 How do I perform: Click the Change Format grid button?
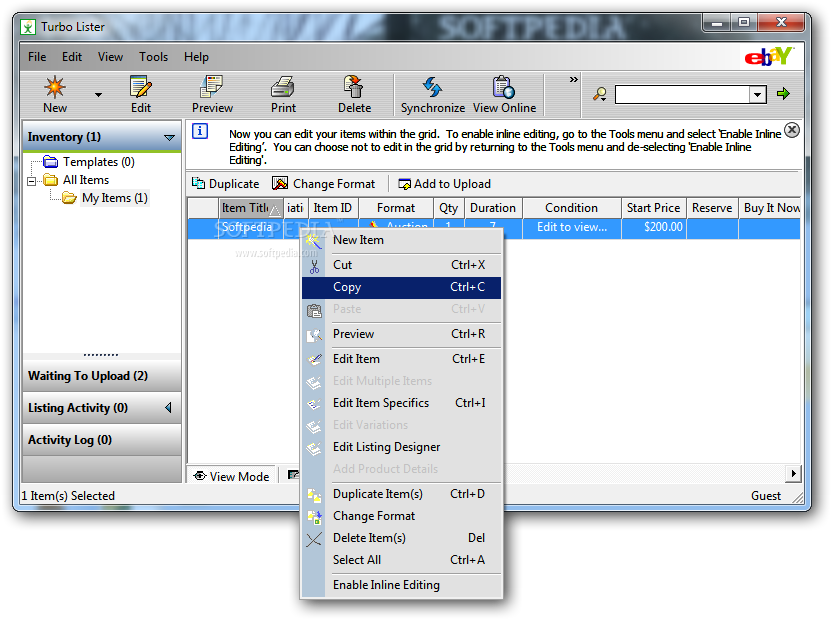[x=324, y=184]
